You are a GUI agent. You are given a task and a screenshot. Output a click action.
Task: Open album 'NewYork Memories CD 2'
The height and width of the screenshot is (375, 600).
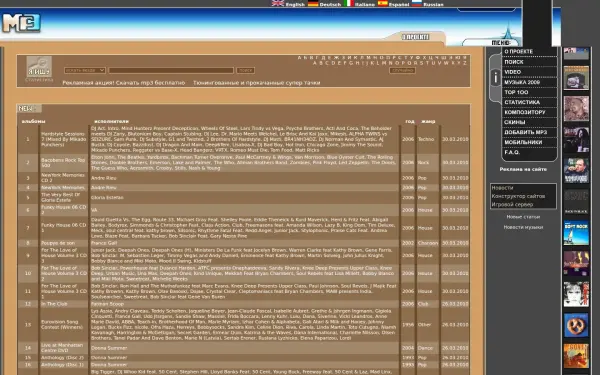63,178
